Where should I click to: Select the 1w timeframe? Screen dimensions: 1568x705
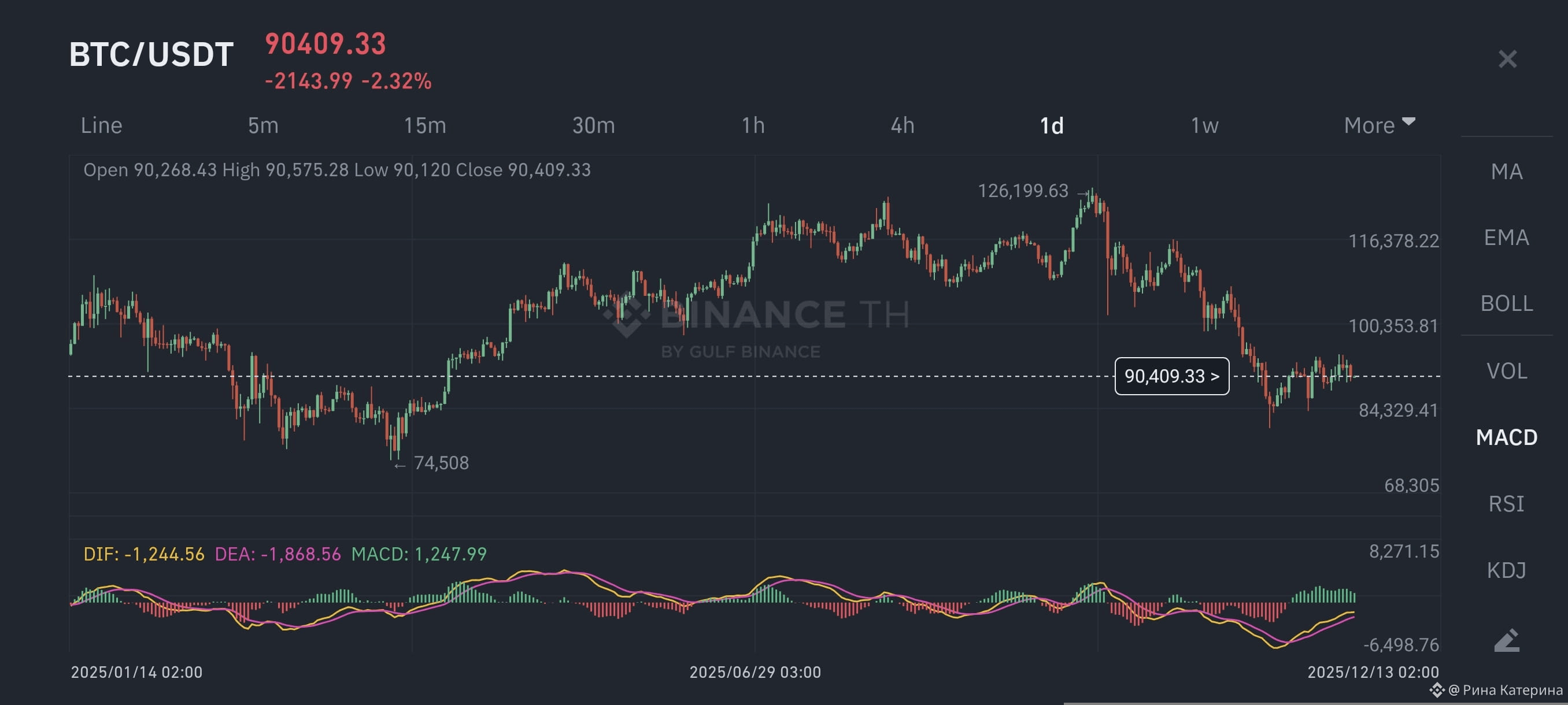pyautogui.click(x=1204, y=125)
